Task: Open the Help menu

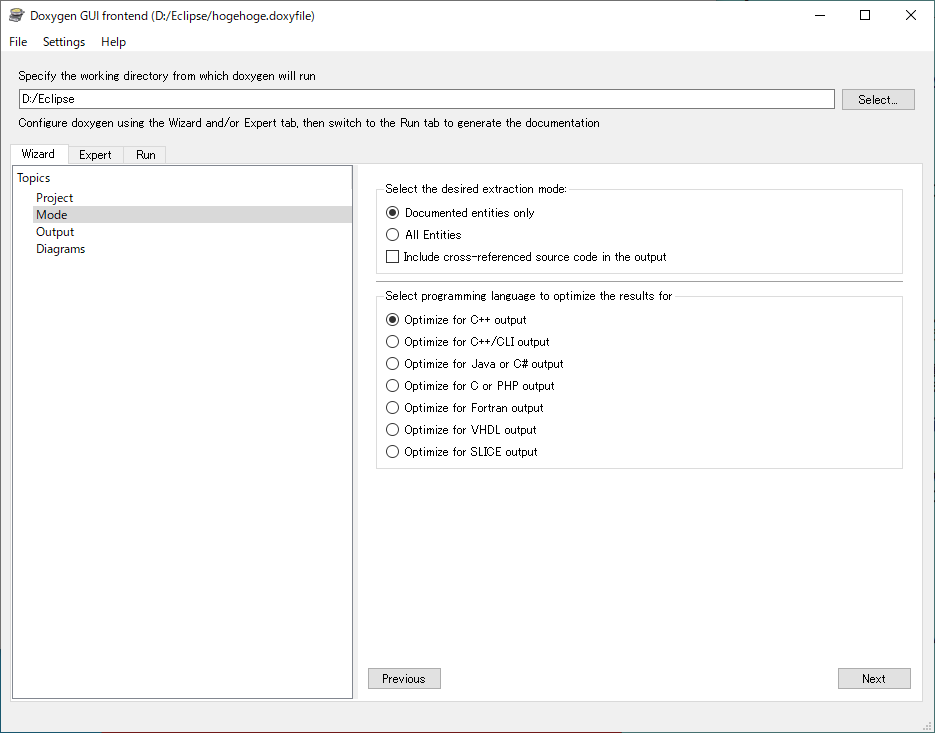Action: 113,42
